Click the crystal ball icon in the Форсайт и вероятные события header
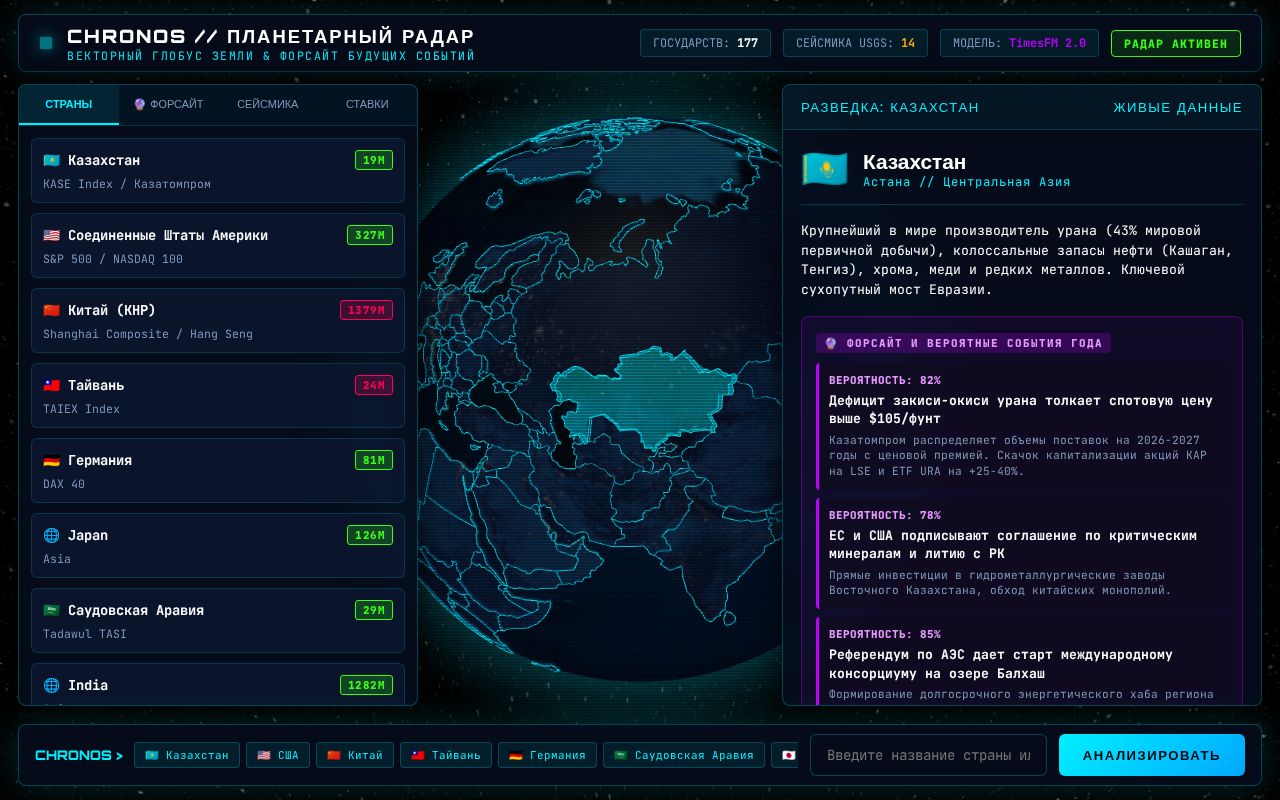1280x800 pixels. point(831,343)
